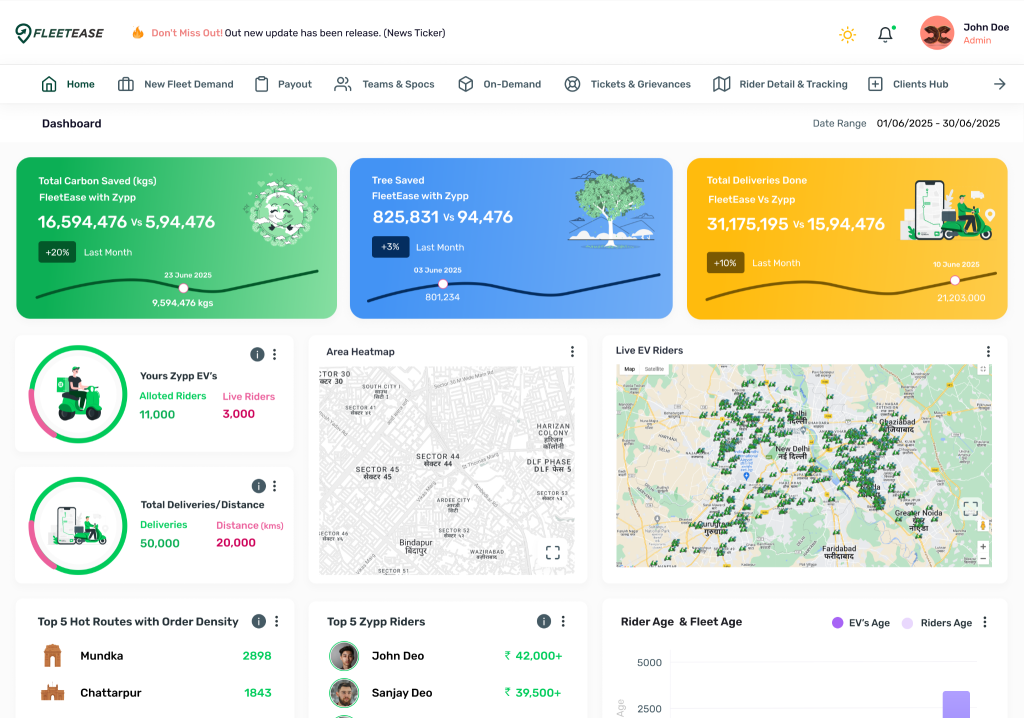Image resolution: width=1024 pixels, height=718 pixels.
Task: Select Chattarpur route row
Action: [x=155, y=693]
